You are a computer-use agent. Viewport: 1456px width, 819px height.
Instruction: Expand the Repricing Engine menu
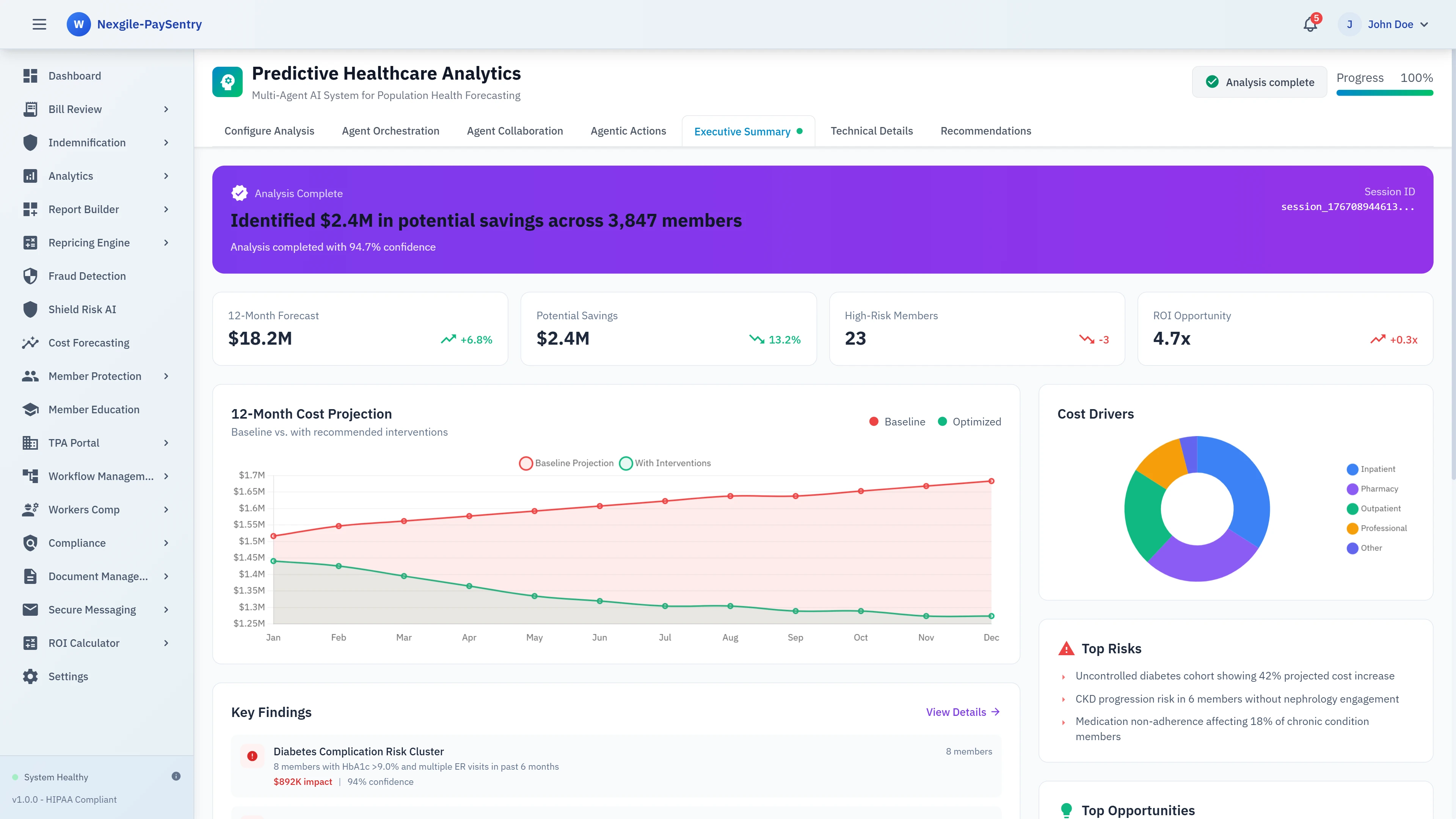tap(166, 243)
